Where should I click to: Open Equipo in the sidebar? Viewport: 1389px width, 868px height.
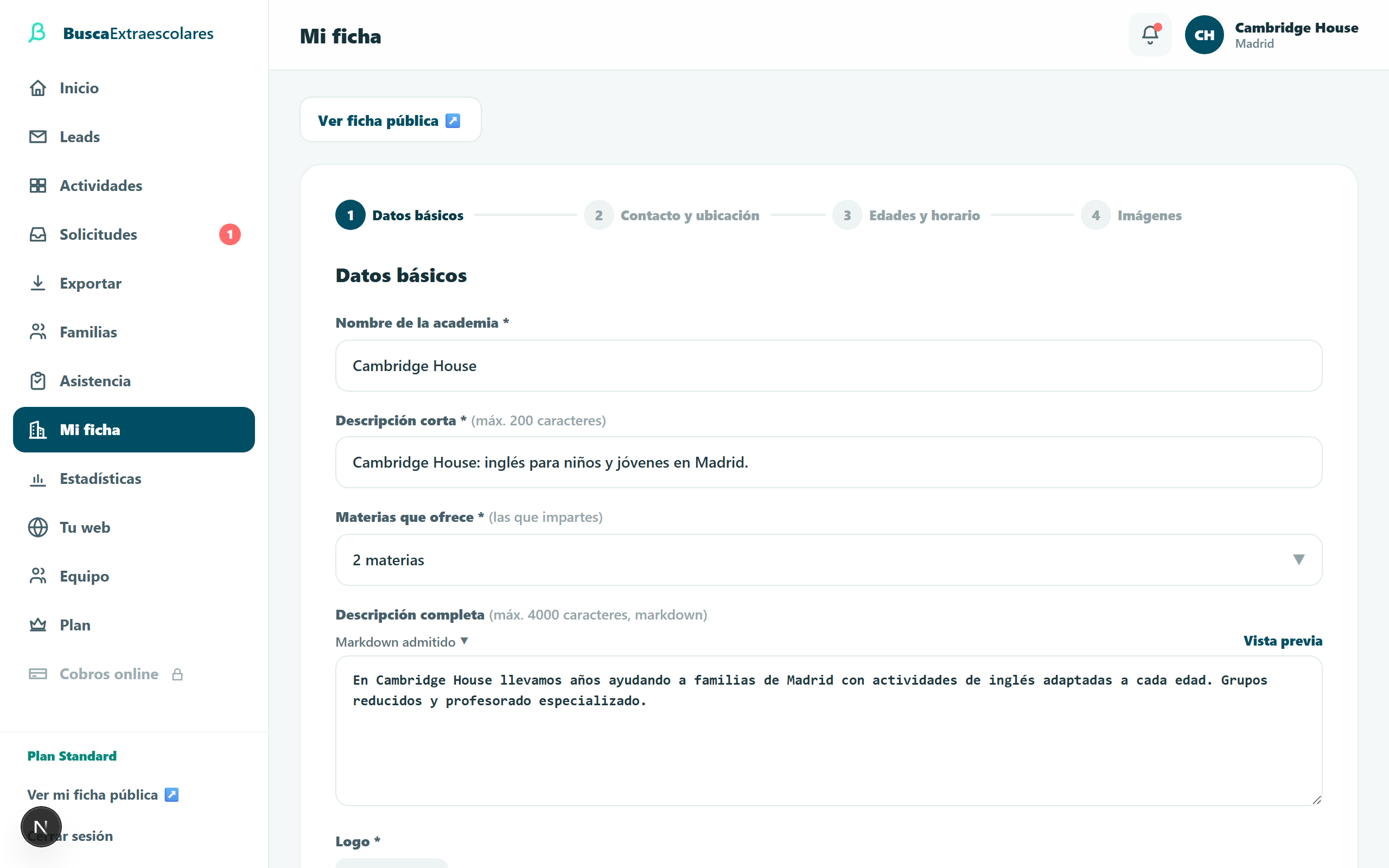pyautogui.click(x=133, y=576)
